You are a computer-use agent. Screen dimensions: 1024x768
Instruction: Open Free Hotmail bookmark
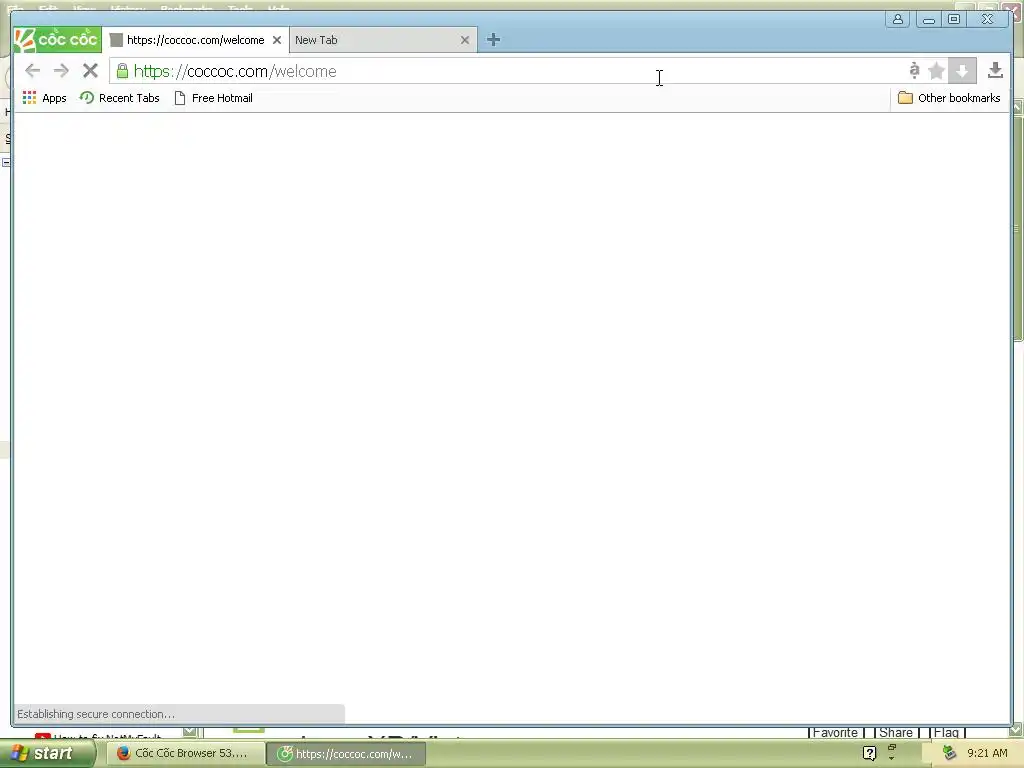214,98
